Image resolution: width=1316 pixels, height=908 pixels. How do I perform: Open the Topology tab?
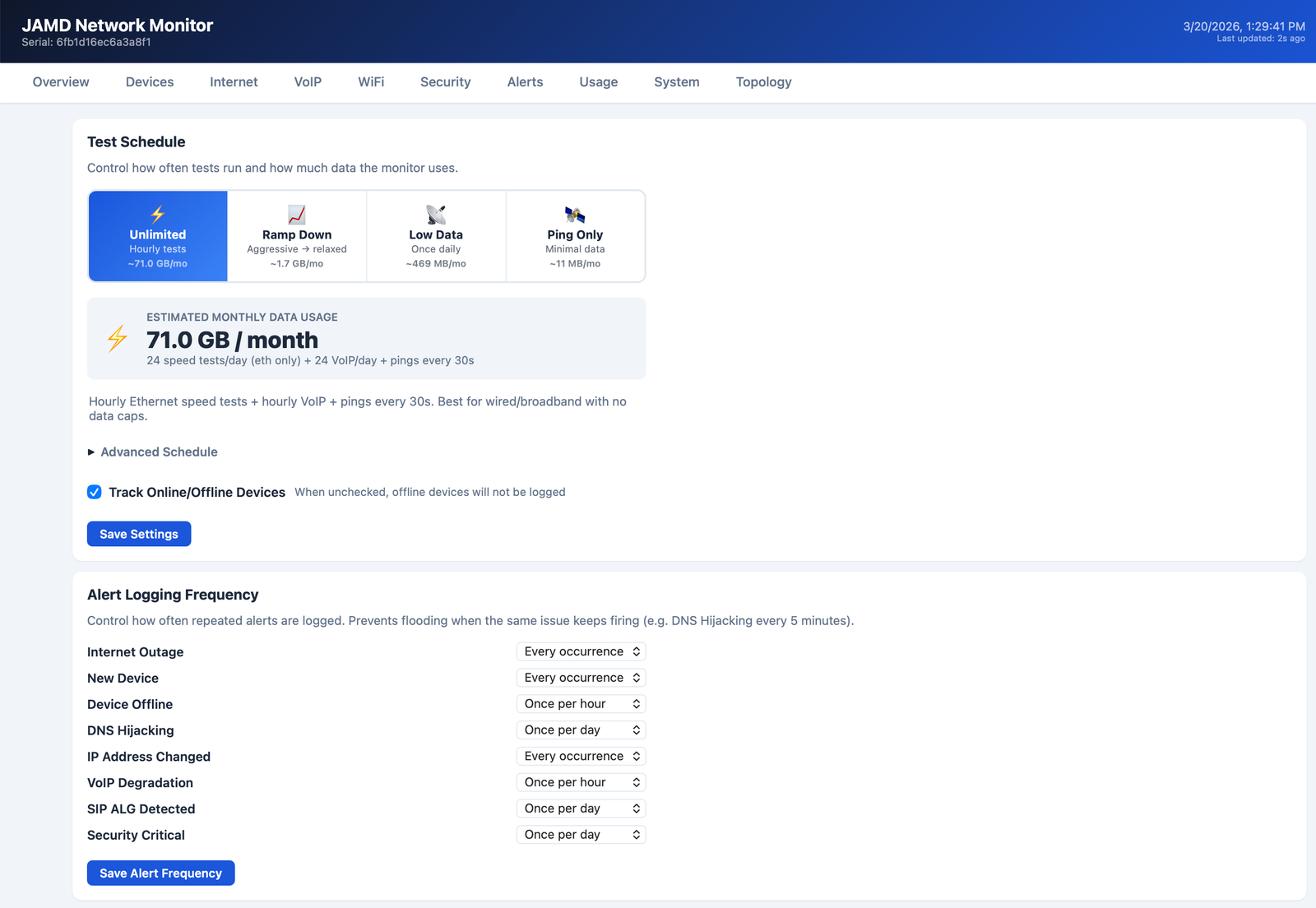[763, 82]
